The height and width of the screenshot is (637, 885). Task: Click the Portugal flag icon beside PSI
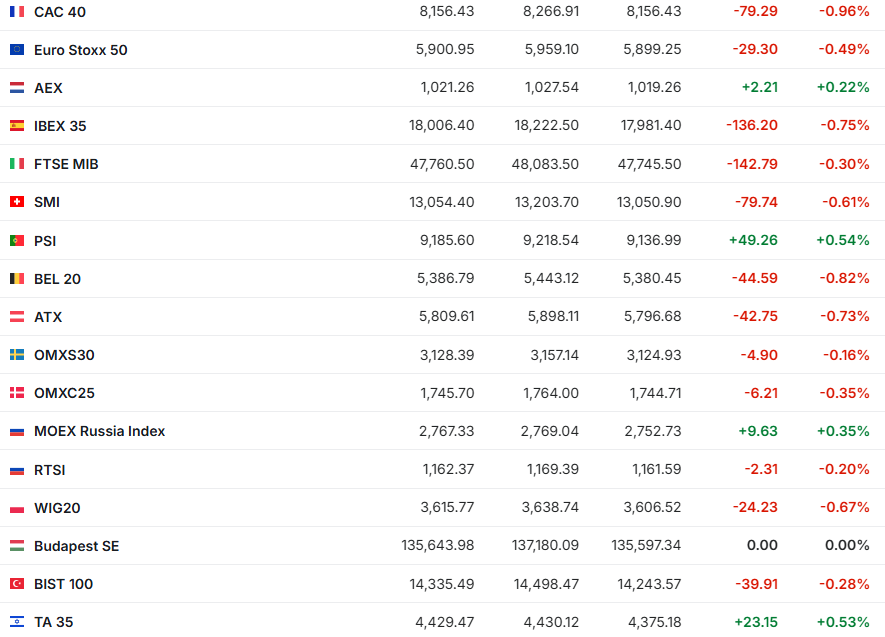(x=17, y=241)
